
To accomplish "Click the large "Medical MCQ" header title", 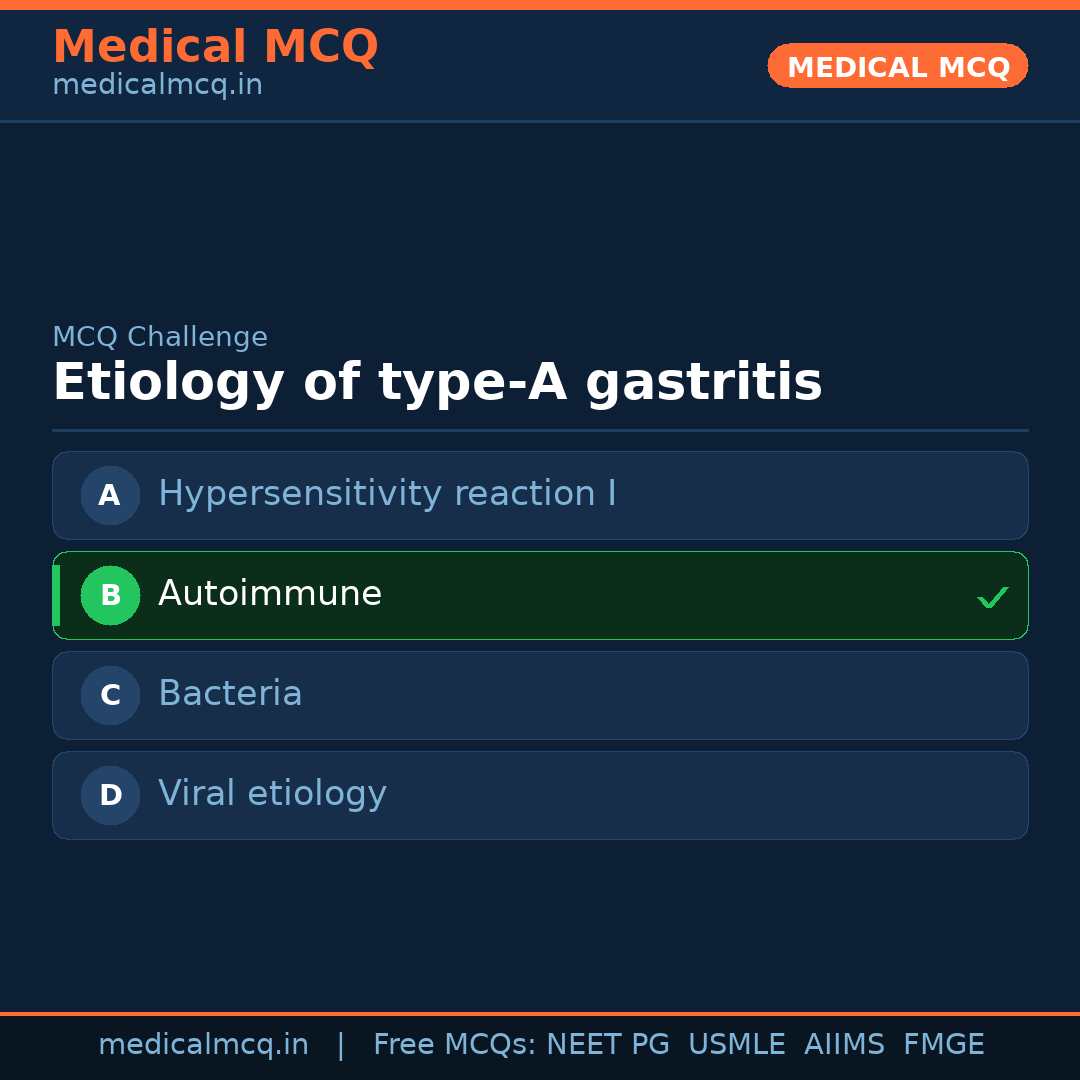I will 215,47.
